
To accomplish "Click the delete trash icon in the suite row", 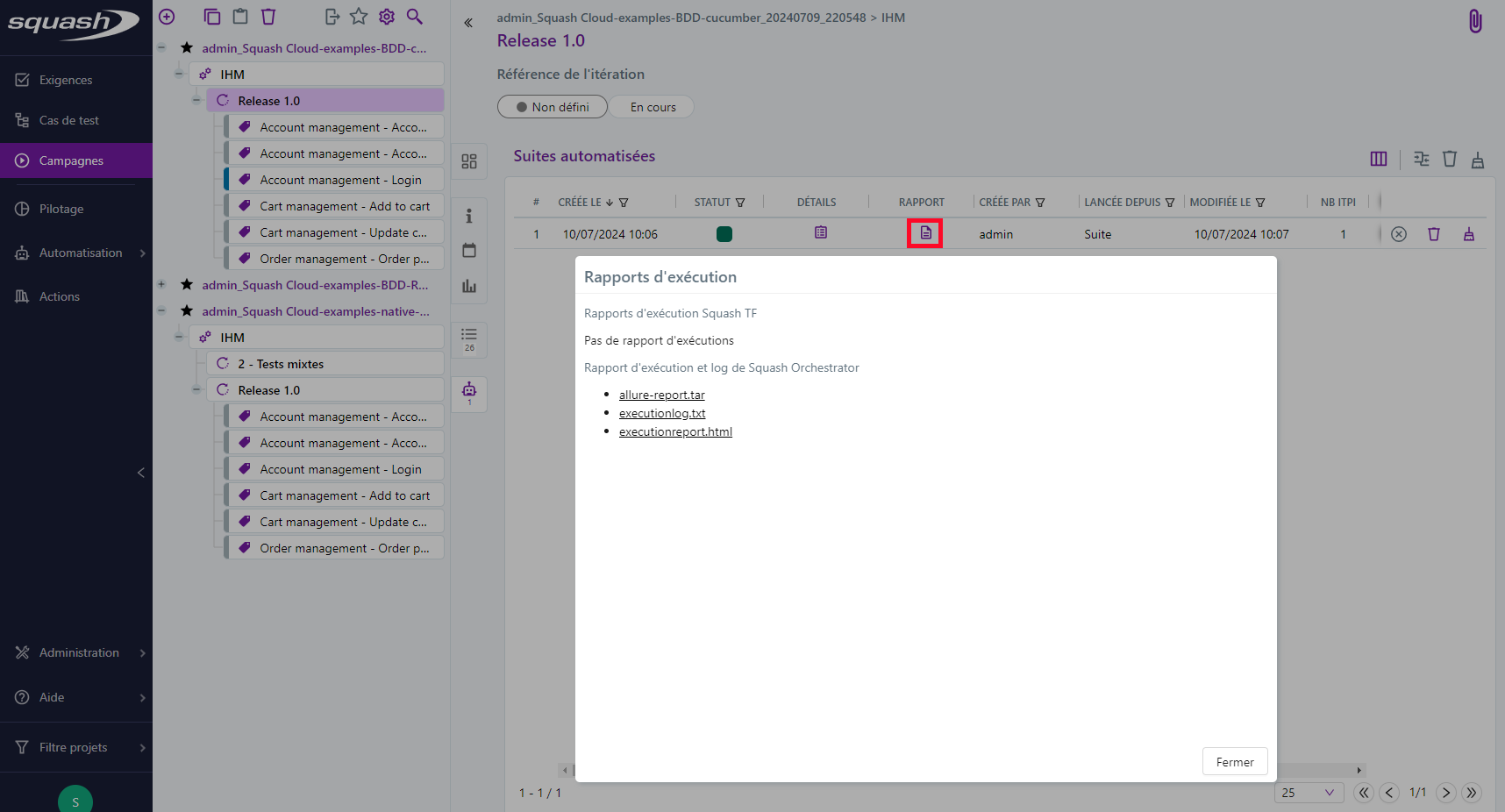I will pyautogui.click(x=1433, y=234).
